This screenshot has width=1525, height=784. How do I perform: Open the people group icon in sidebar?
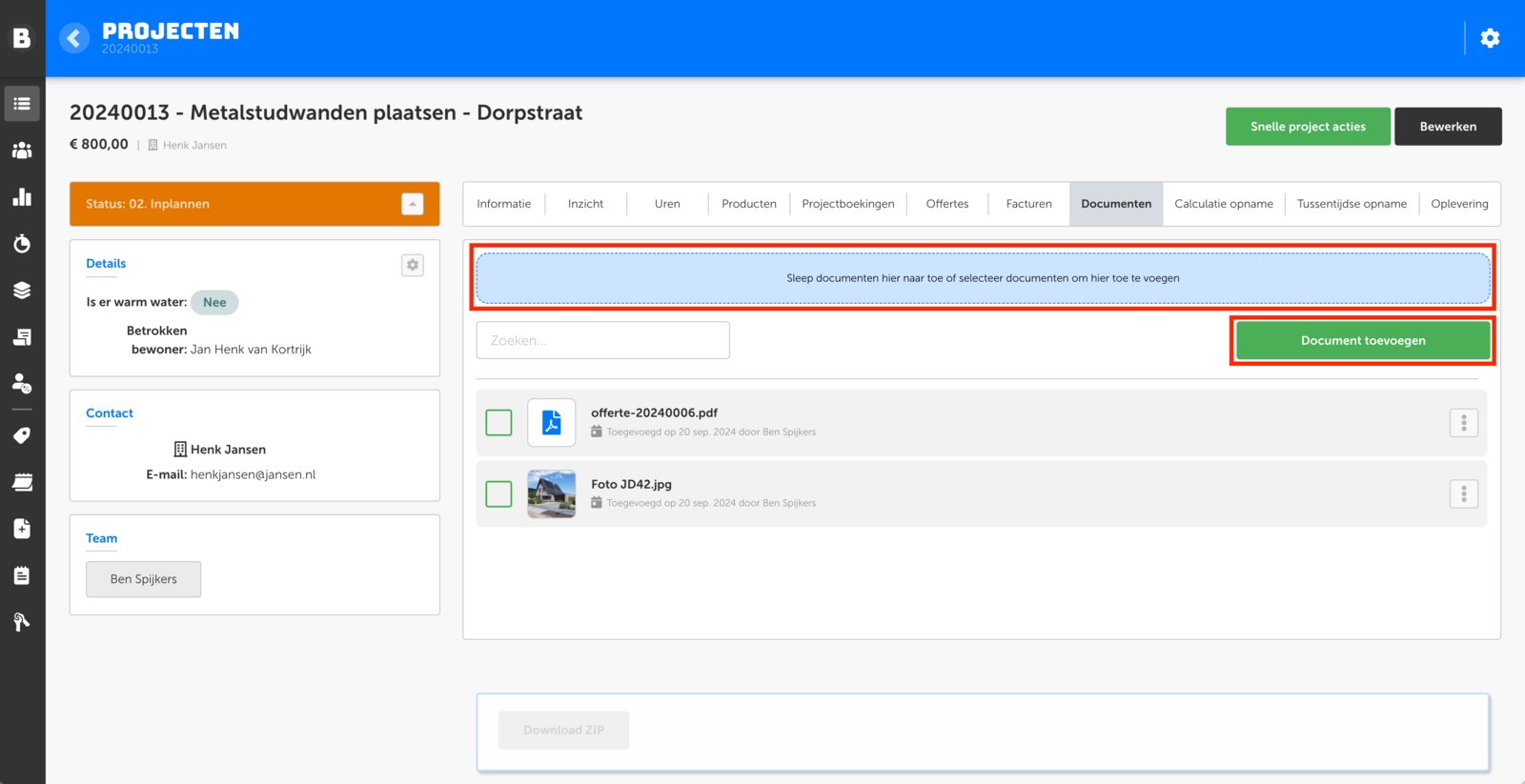pyautogui.click(x=22, y=151)
